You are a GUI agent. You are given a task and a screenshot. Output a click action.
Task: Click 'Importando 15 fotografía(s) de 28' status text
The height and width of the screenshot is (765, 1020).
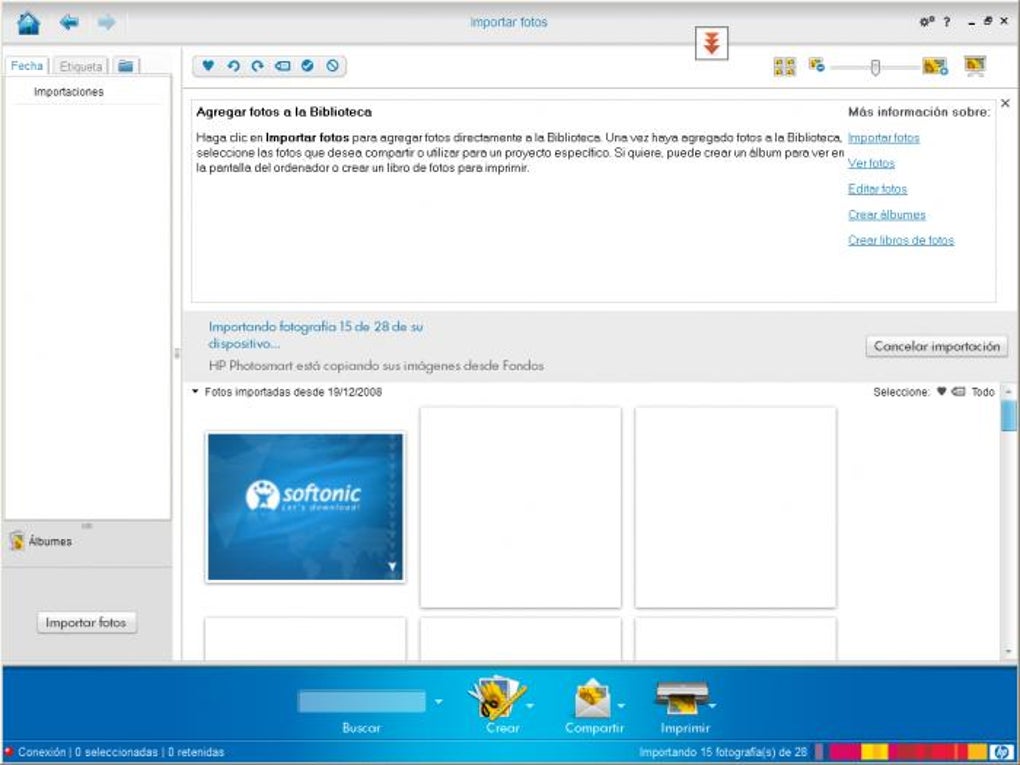[x=723, y=751]
